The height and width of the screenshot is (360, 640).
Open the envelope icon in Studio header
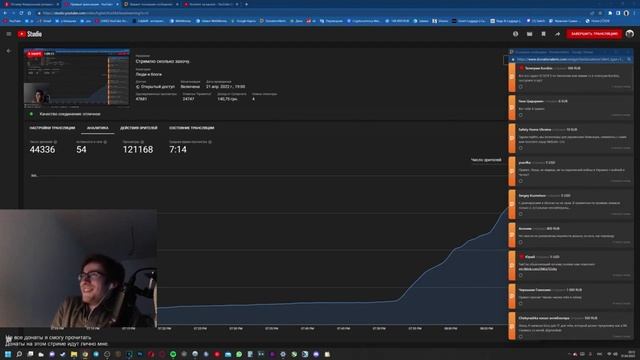click(529, 34)
